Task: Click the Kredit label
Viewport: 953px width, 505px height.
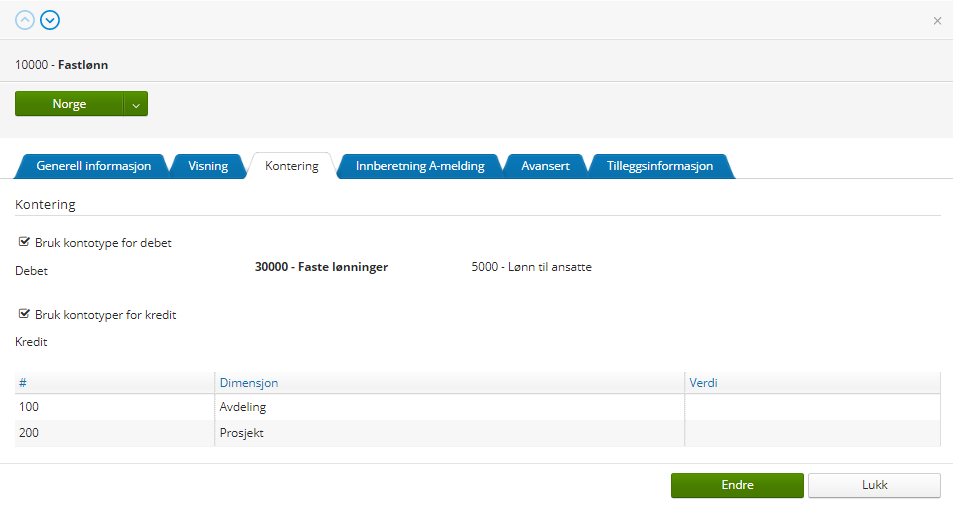Action: (31, 342)
